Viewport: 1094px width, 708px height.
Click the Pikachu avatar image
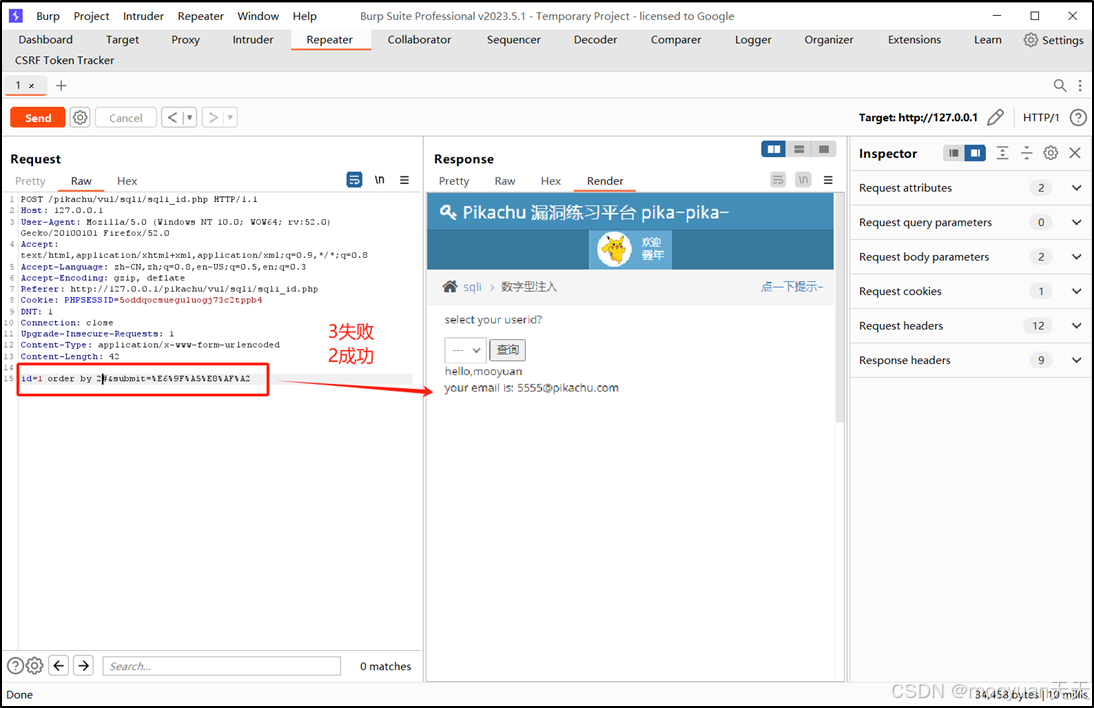pos(615,249)
